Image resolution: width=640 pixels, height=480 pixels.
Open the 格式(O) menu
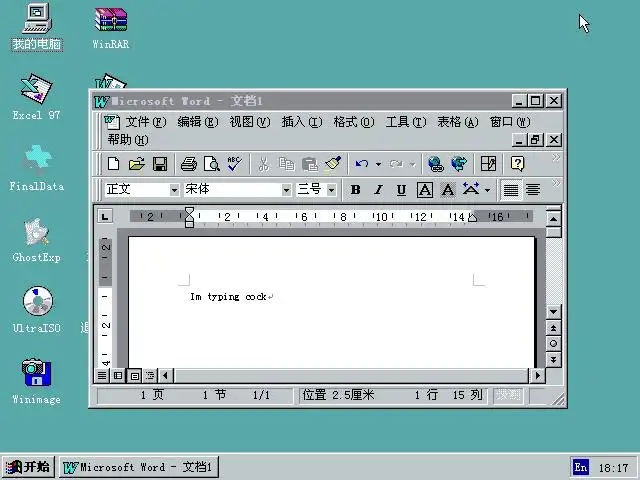[x=353, y=122]
